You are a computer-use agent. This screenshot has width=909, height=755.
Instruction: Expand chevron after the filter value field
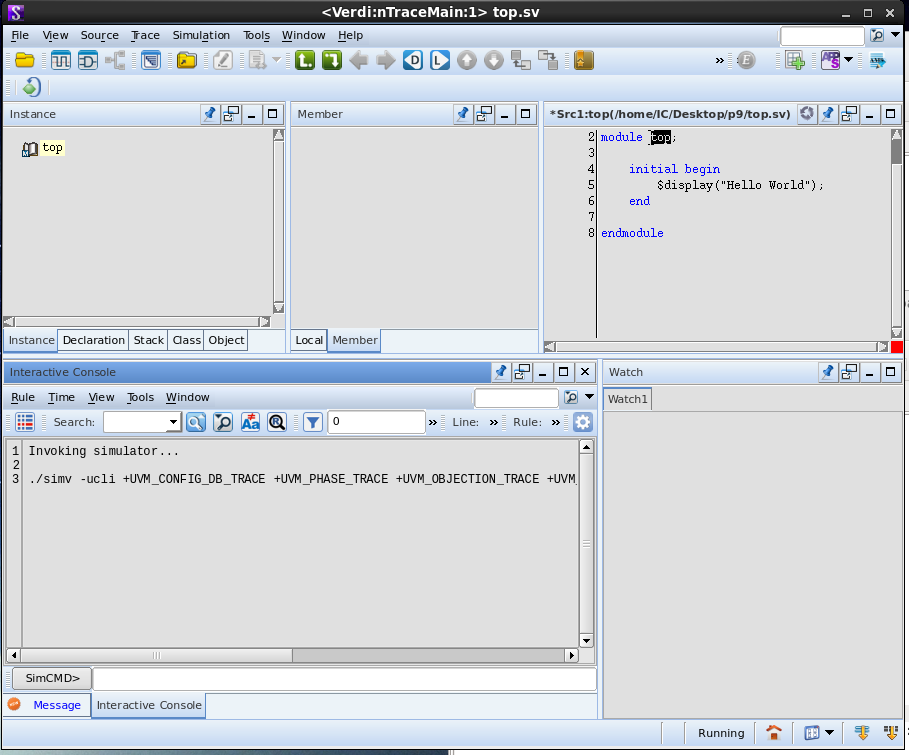432,422
